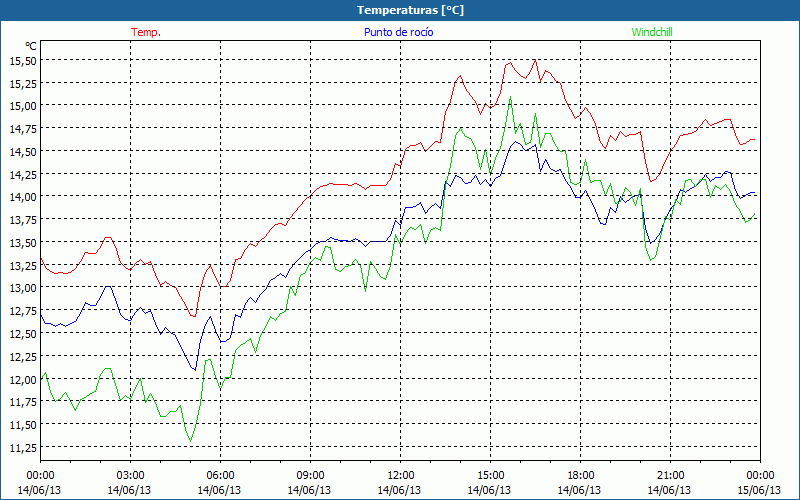Click the 14,75 y-axis value
The width and height of the screenshot is (800, 500).
[x=23, y=129]
